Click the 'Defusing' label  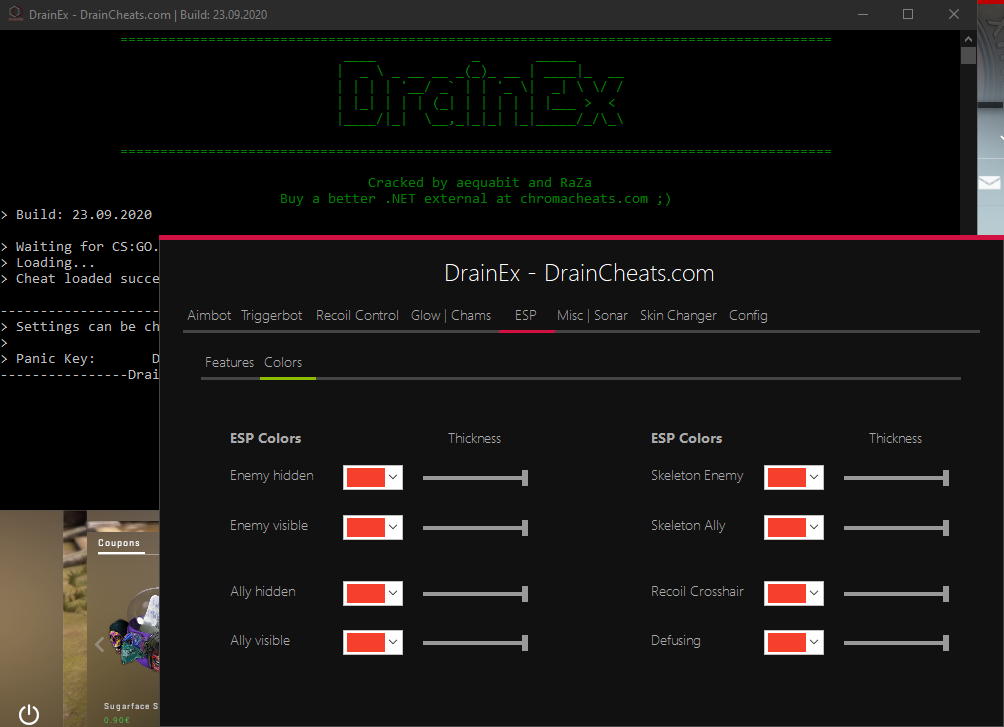coord(676,641)
